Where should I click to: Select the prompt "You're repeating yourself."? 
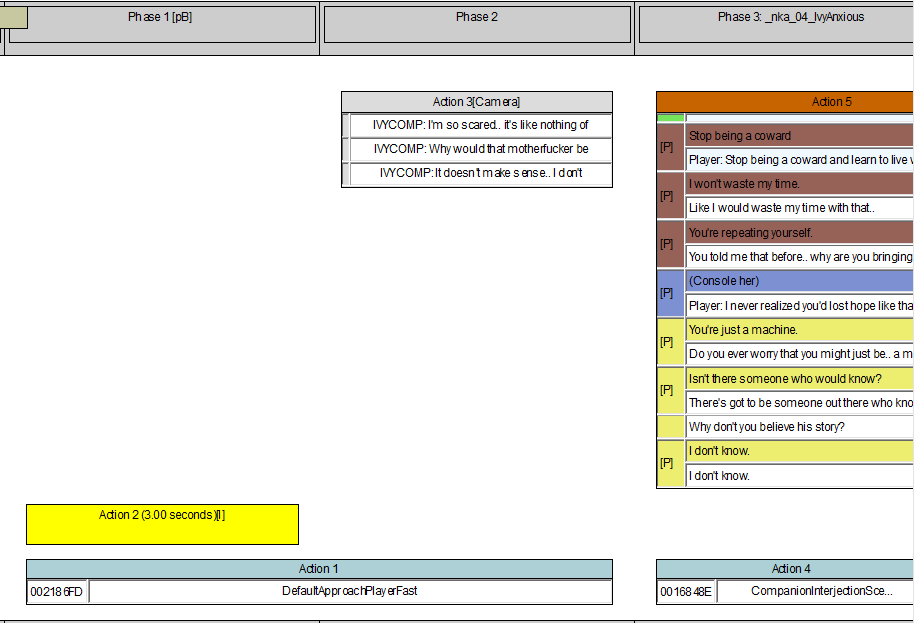[799, 233]
